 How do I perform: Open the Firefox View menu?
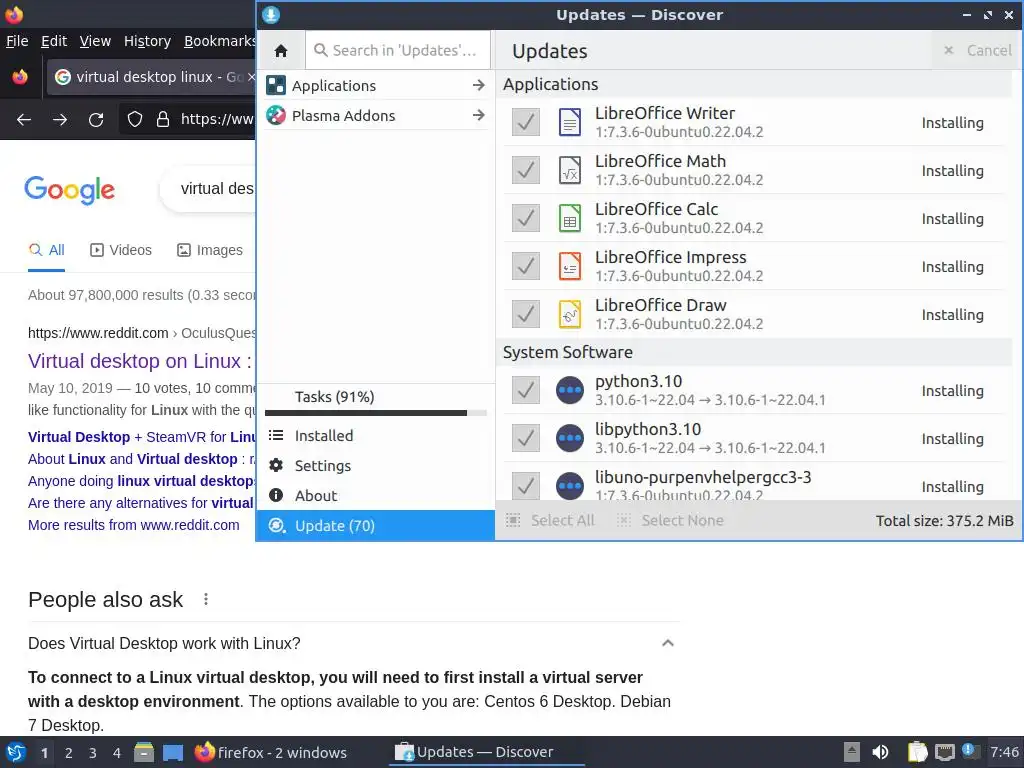95,41
